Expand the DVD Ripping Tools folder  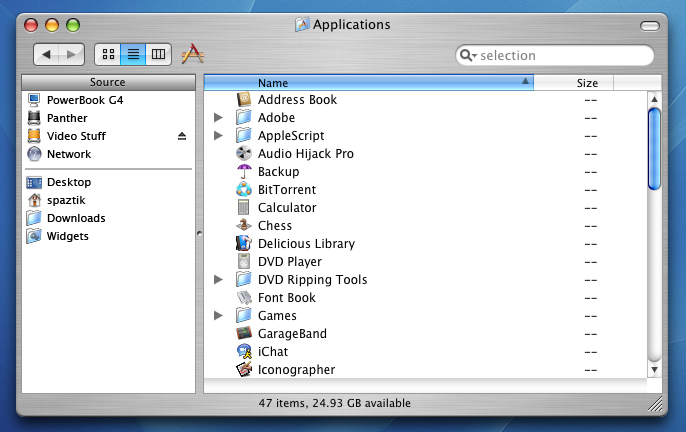(218, 280)
